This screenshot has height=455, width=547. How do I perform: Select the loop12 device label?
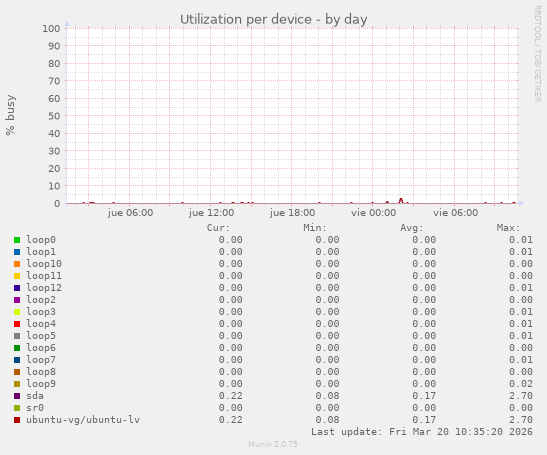coord(44,288)
